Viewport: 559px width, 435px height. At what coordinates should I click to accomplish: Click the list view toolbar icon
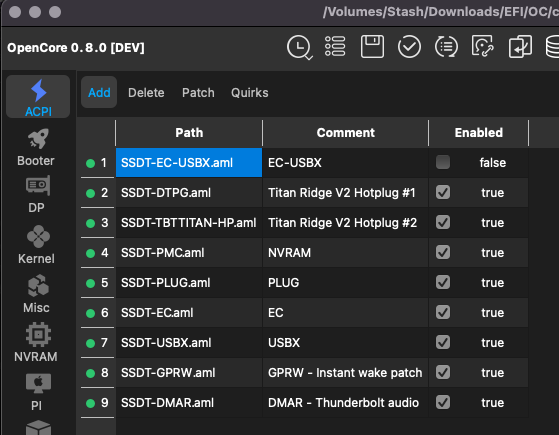(x=335, y=46)
